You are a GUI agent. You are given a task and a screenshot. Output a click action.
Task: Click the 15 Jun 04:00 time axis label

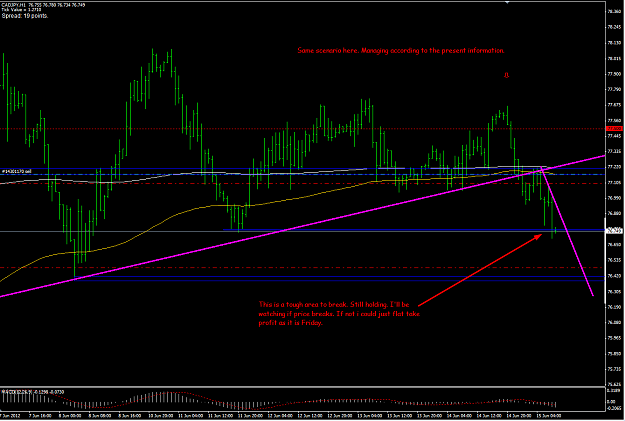point(550,416)
